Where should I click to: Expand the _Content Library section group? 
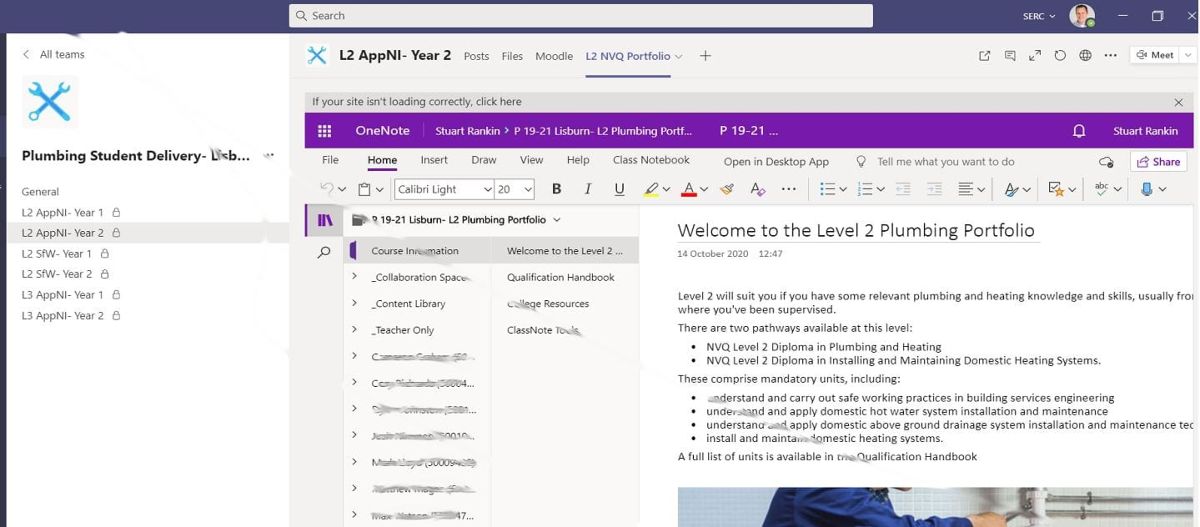coord(354,303)
